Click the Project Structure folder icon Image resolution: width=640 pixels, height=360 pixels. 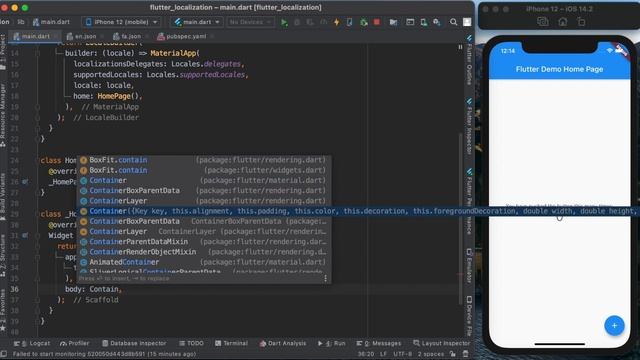393,22
